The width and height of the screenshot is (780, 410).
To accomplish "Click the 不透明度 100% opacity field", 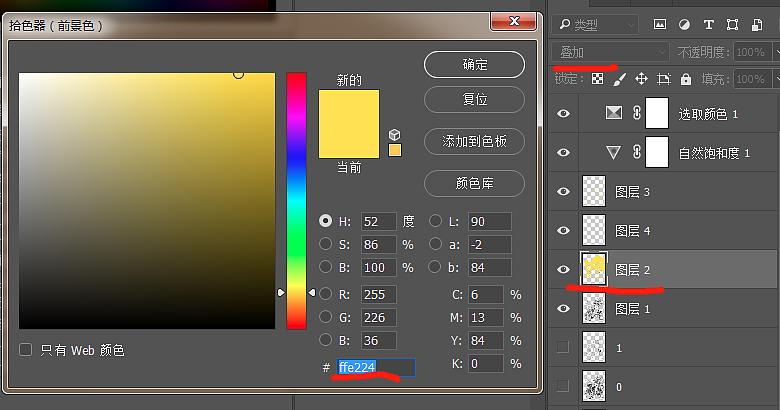I will tap(752, 52).
